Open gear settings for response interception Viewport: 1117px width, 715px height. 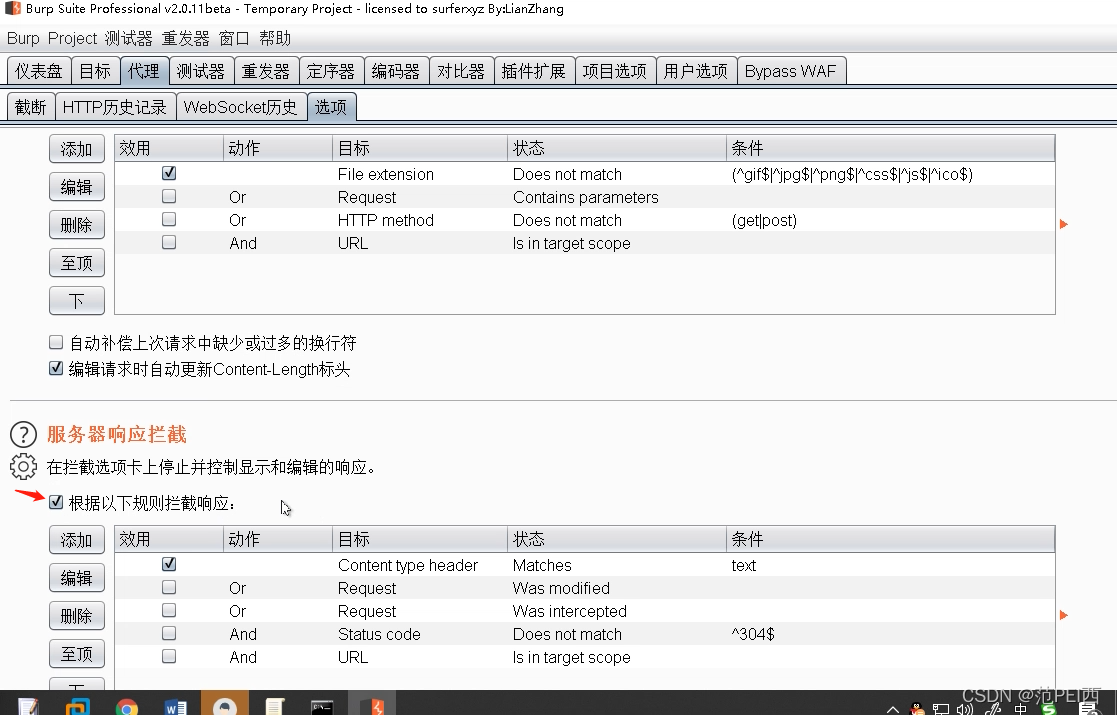pos(24,466)
